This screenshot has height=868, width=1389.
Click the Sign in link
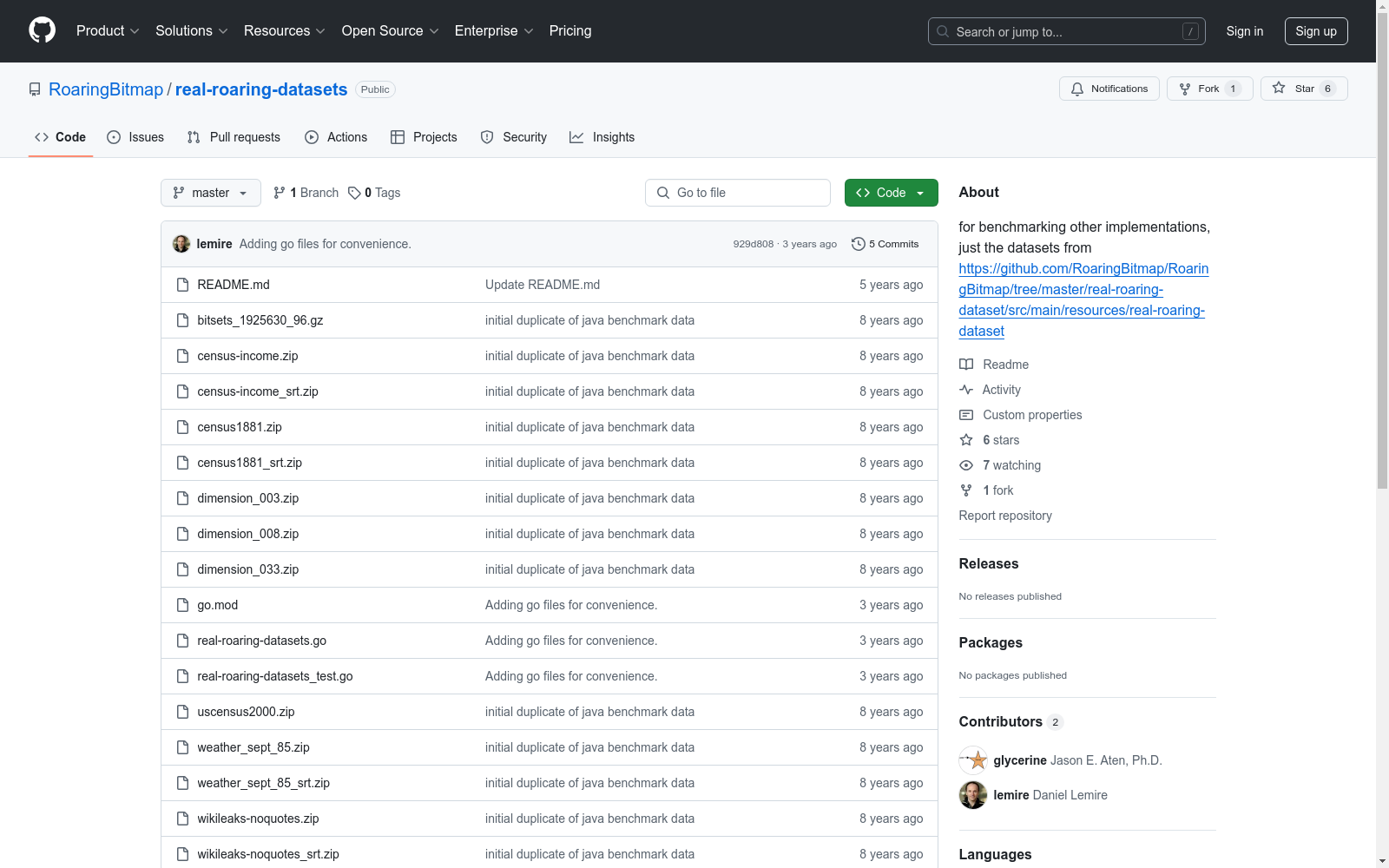point(1245,31)
